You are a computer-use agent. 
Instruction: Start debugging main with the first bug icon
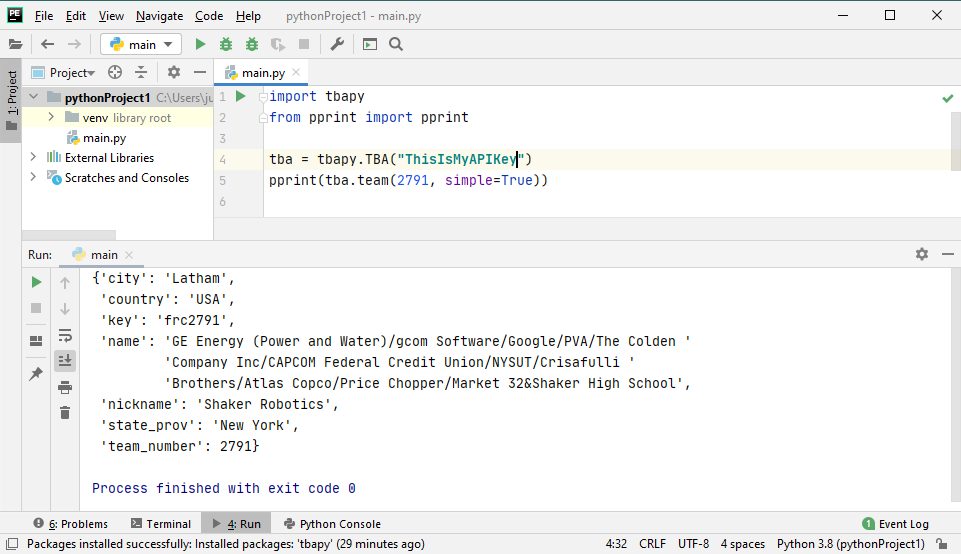click(x=226, y=44)
